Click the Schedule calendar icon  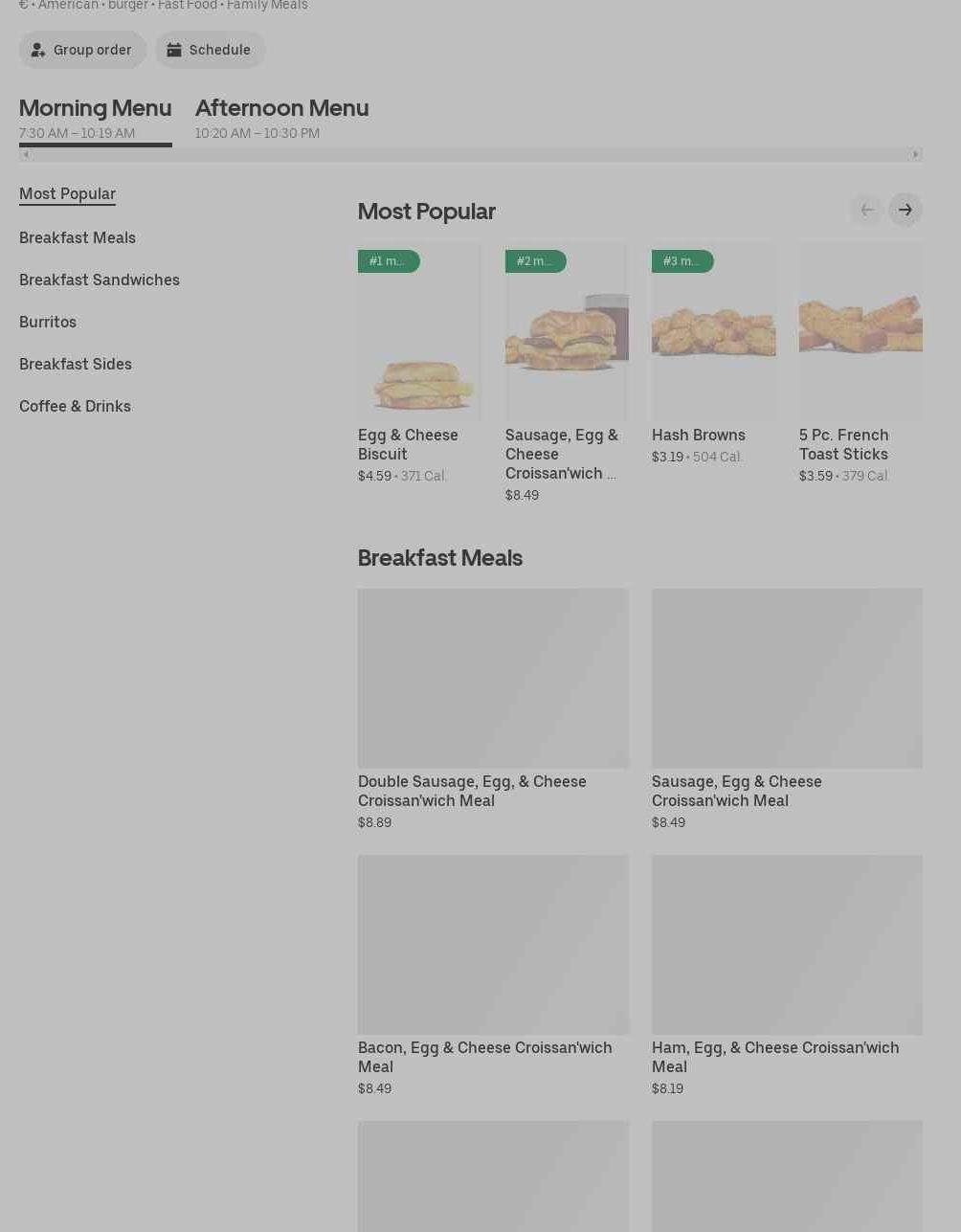[174, 50]
